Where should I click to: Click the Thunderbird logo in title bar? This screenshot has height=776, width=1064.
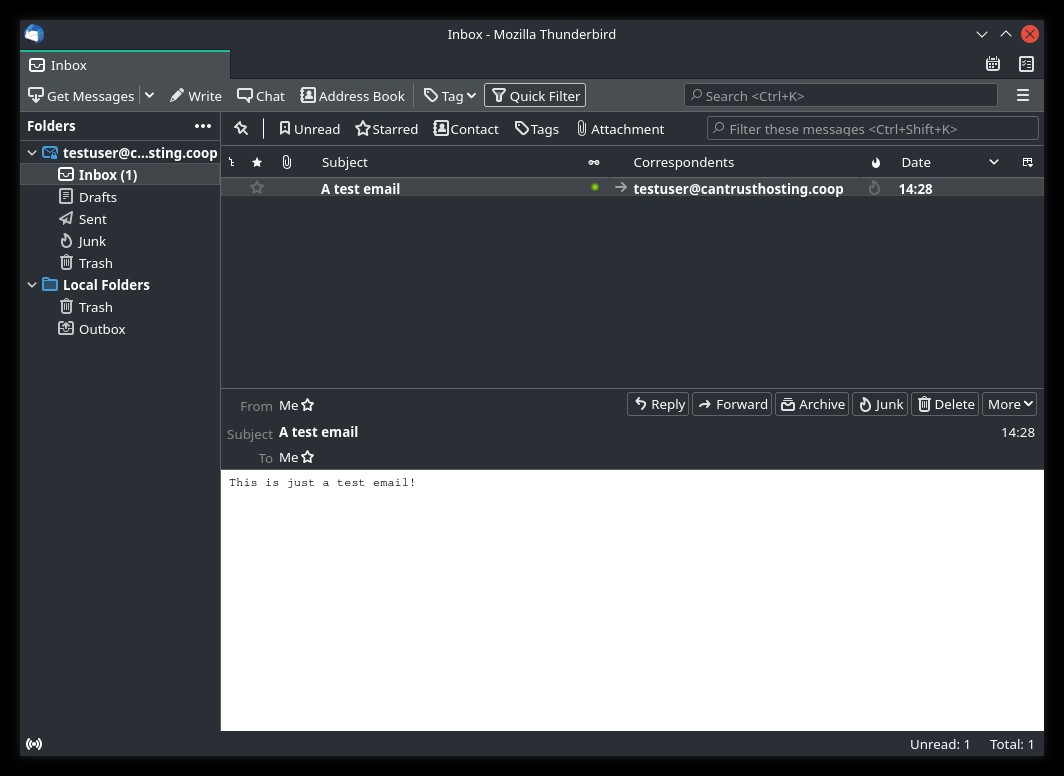tap(34, 34)
